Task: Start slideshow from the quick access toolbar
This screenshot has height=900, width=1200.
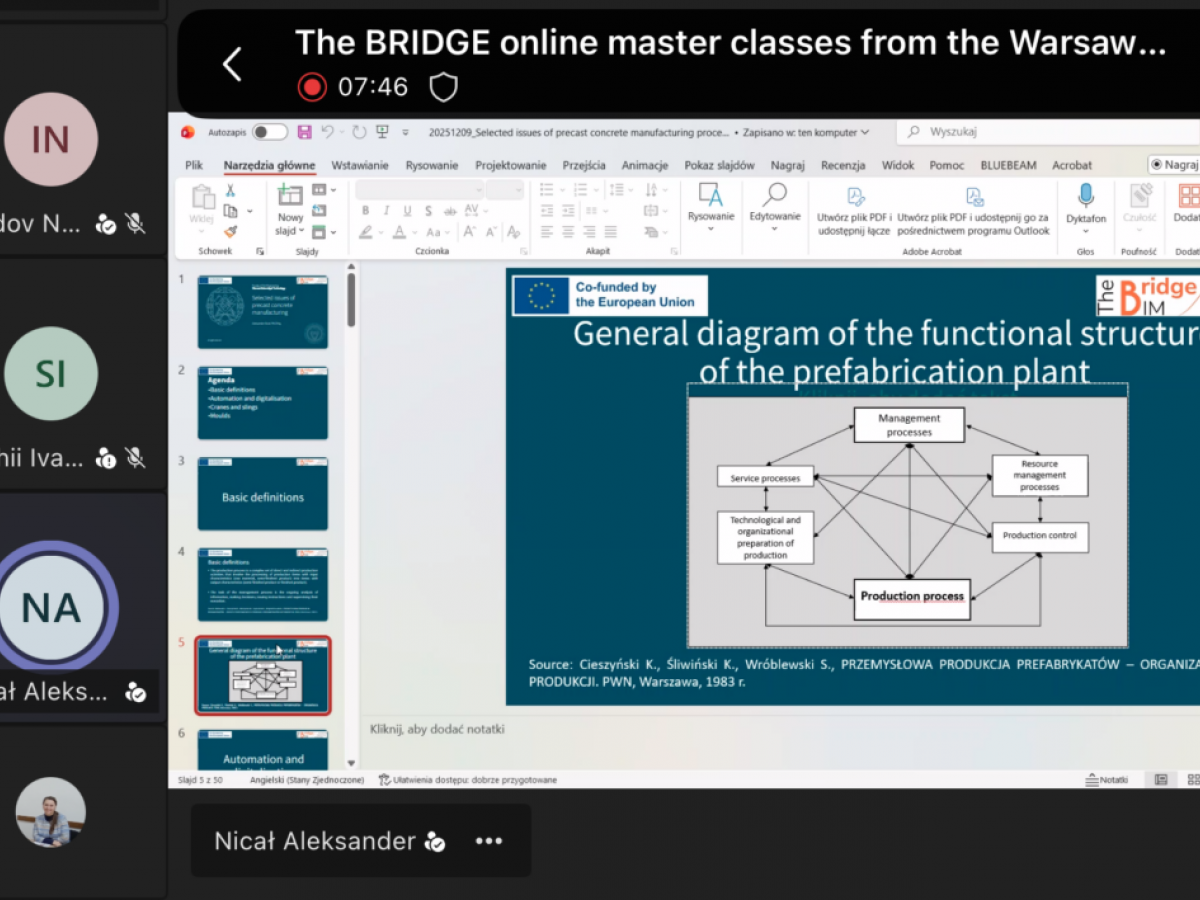Action: [382, 132]
